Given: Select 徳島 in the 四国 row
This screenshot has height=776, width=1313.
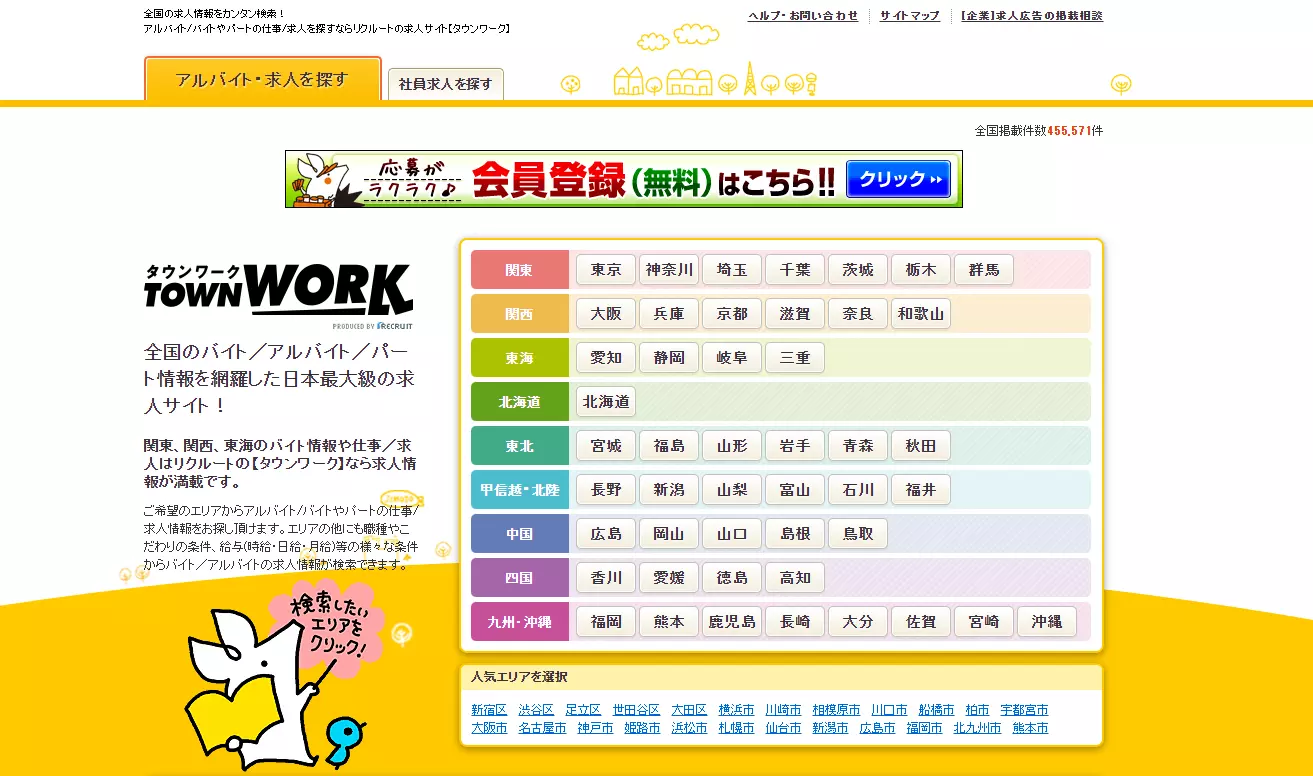Looking at the screenshot, I should click(732, 578).
